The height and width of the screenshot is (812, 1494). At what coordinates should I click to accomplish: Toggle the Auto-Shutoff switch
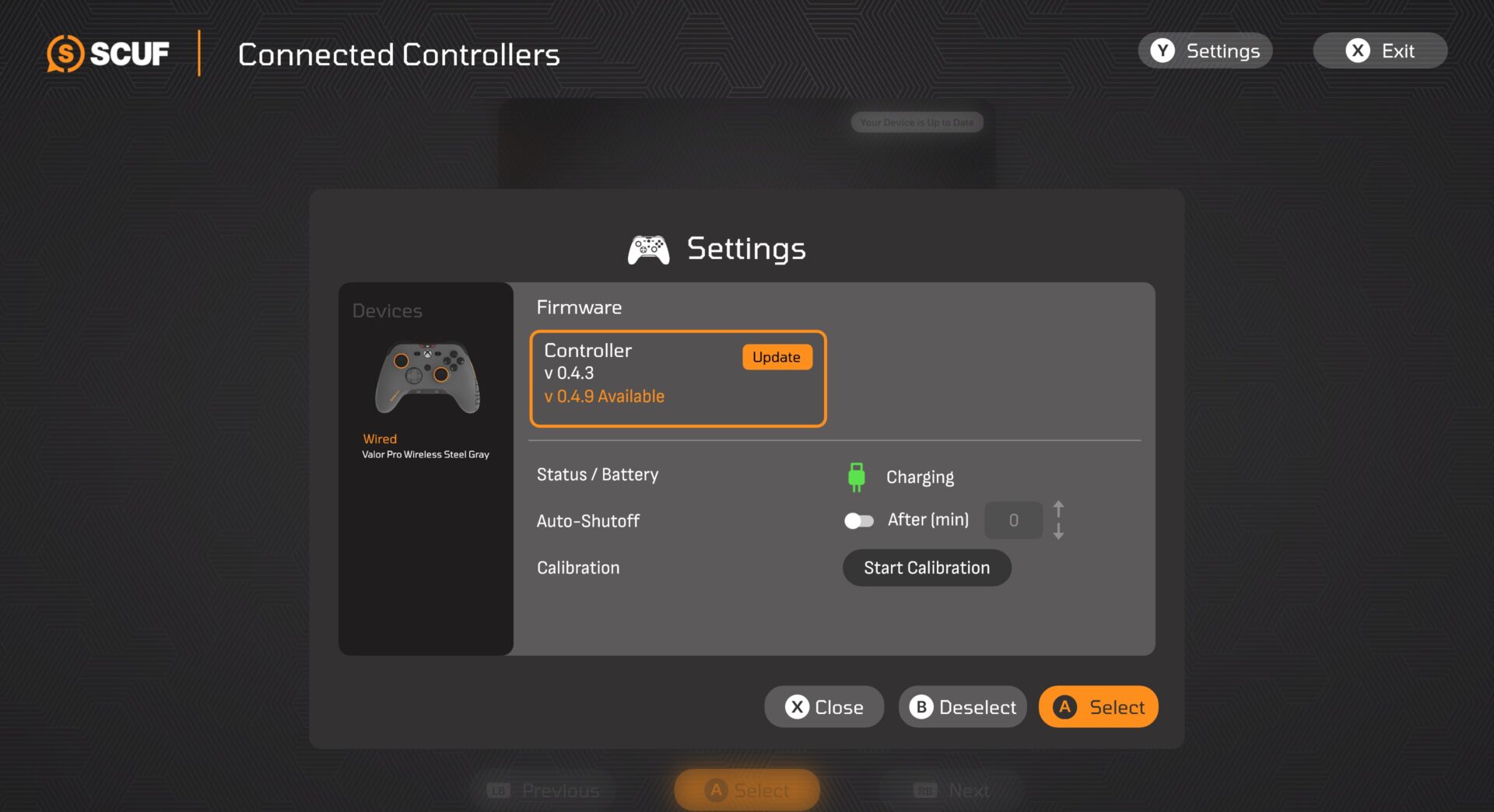859,520
